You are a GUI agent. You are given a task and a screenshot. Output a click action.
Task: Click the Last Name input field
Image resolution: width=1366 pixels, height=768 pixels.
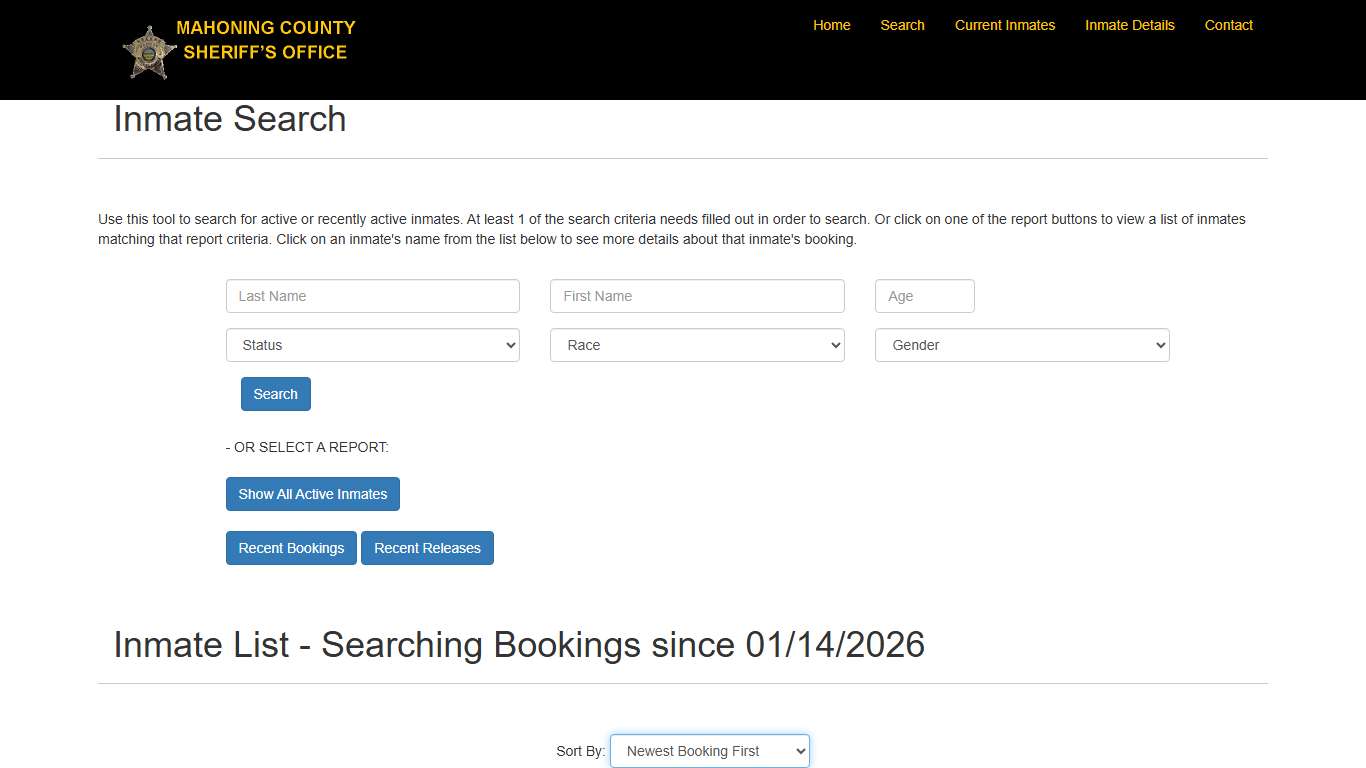tap(372, 295)
